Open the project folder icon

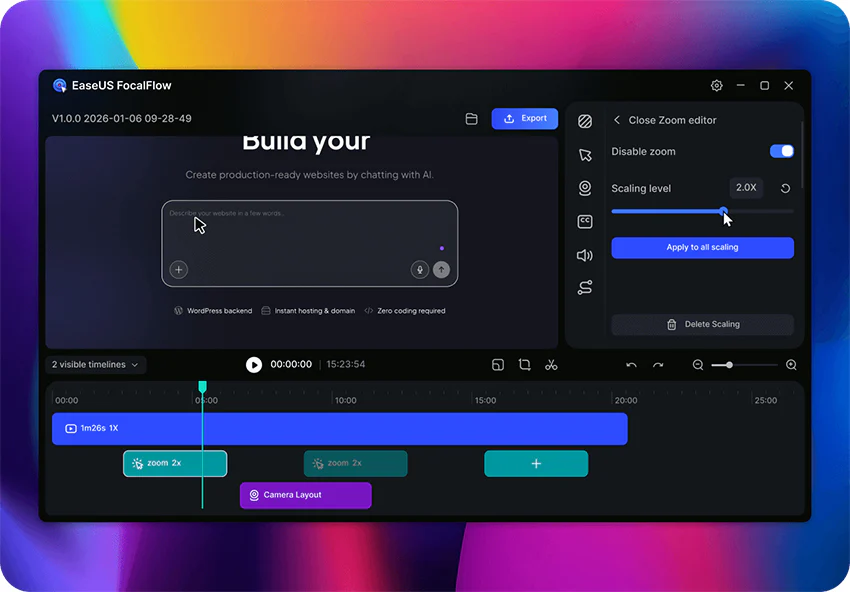[472, 119]
